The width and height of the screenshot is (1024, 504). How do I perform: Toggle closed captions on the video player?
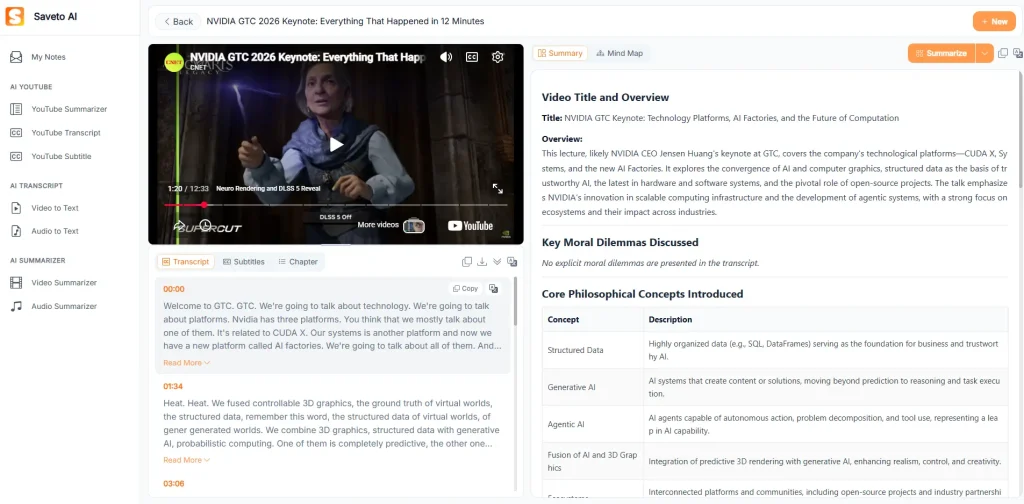click(471, 57)
